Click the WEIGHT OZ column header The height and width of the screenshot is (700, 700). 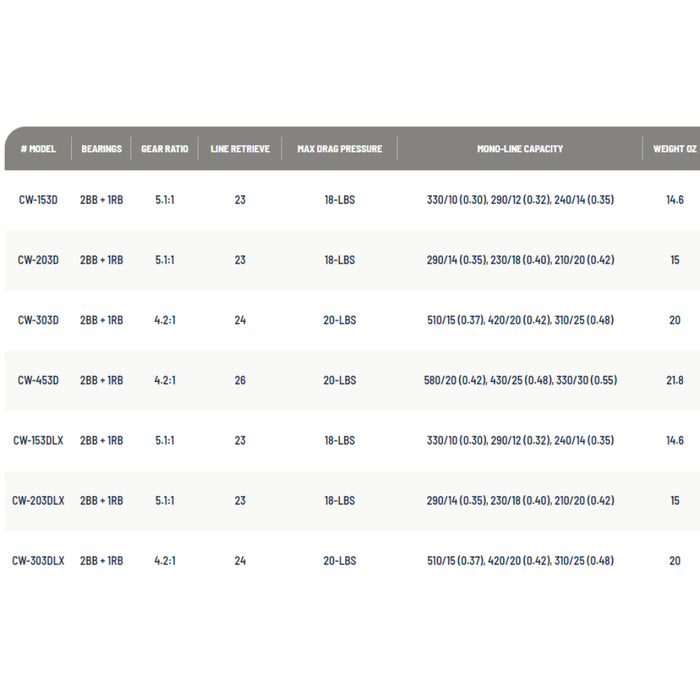click(675, 149)
